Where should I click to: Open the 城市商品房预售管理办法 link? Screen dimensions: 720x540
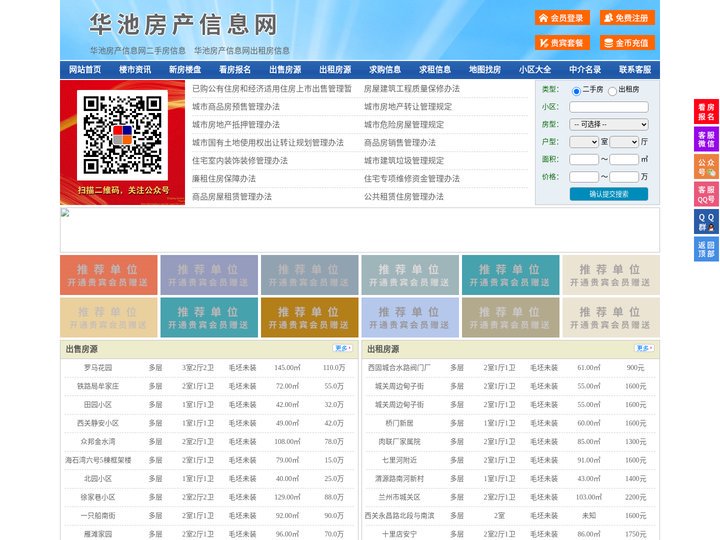[236, 107]
